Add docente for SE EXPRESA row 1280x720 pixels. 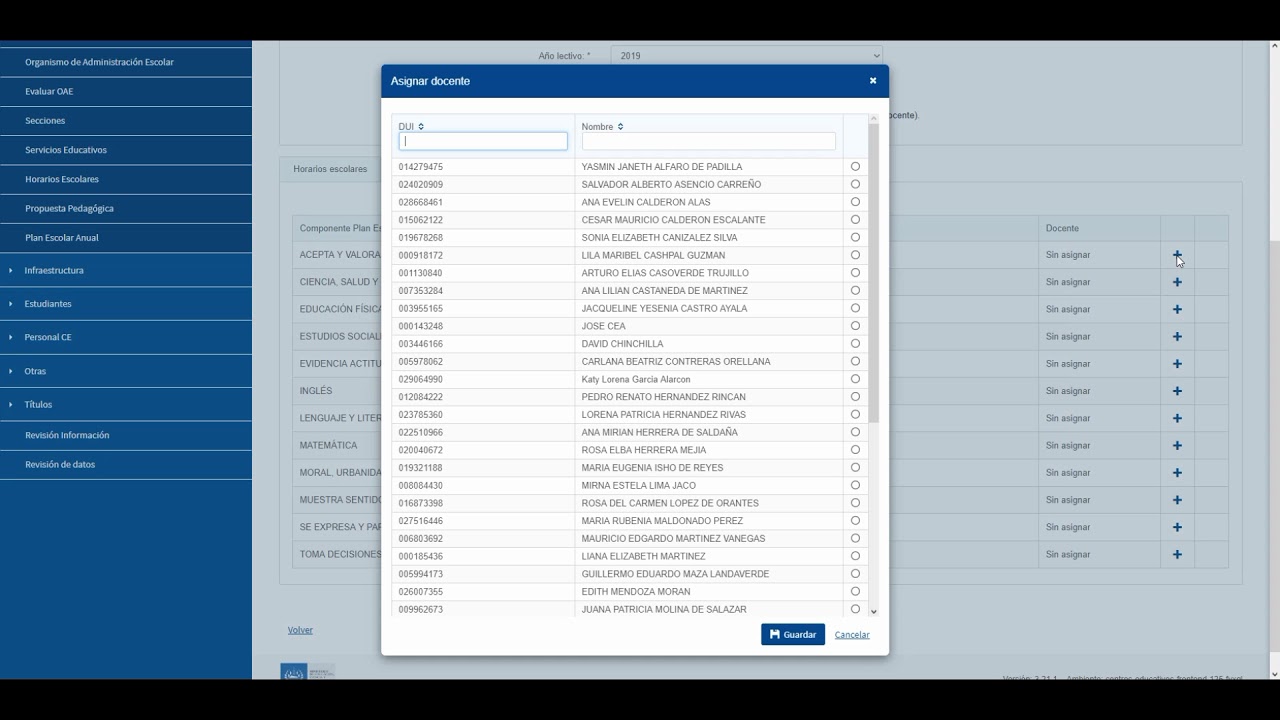click(1177, 527)
